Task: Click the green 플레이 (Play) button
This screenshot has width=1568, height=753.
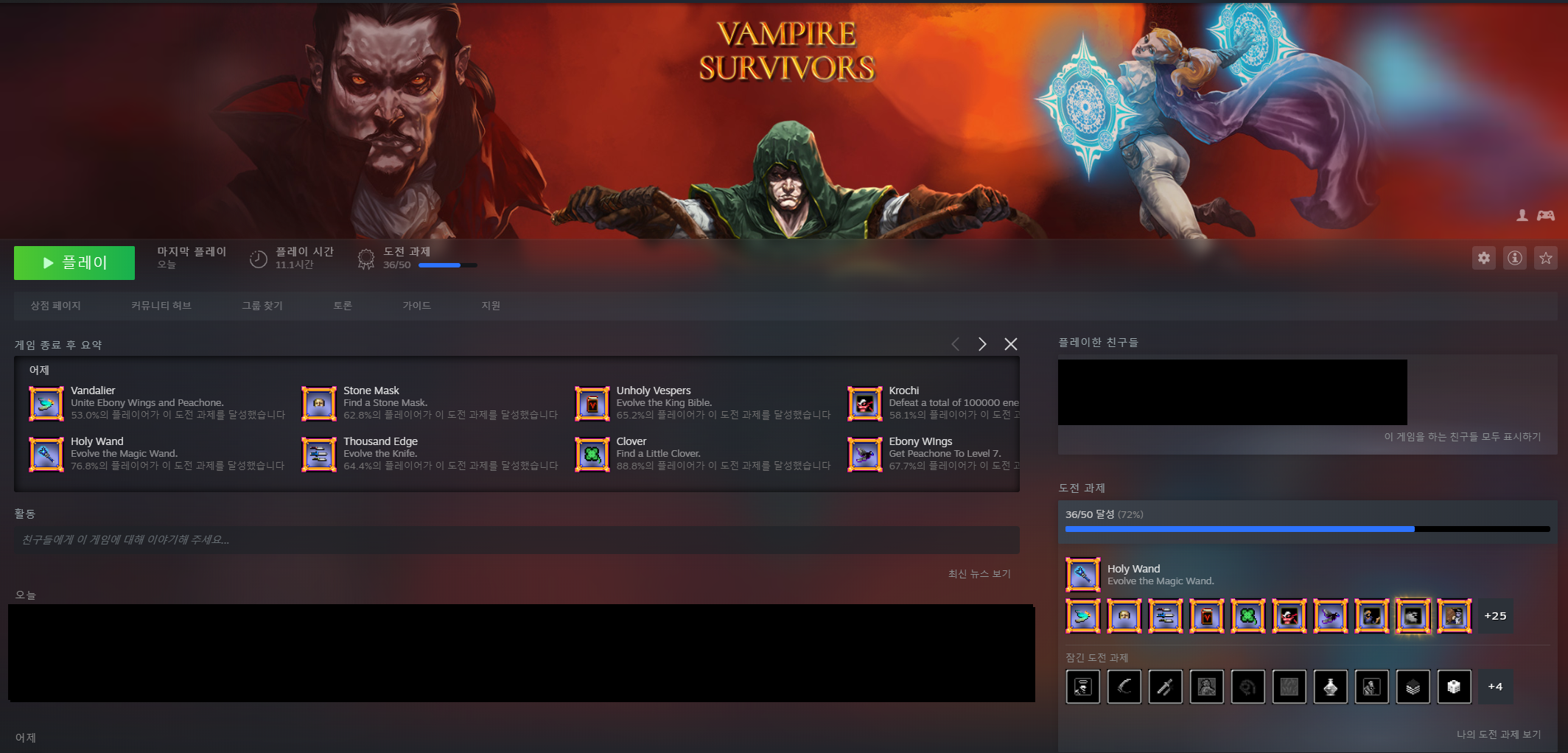Action: click(x=74, y=263)
